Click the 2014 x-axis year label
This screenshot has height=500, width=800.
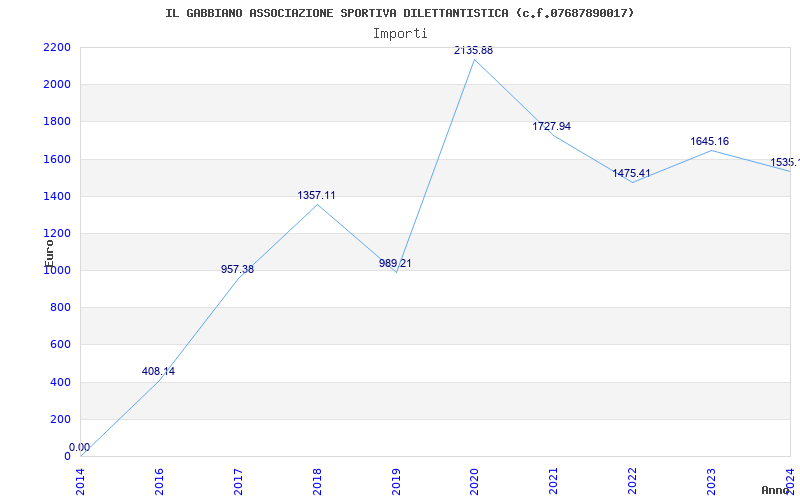(80, 481)
